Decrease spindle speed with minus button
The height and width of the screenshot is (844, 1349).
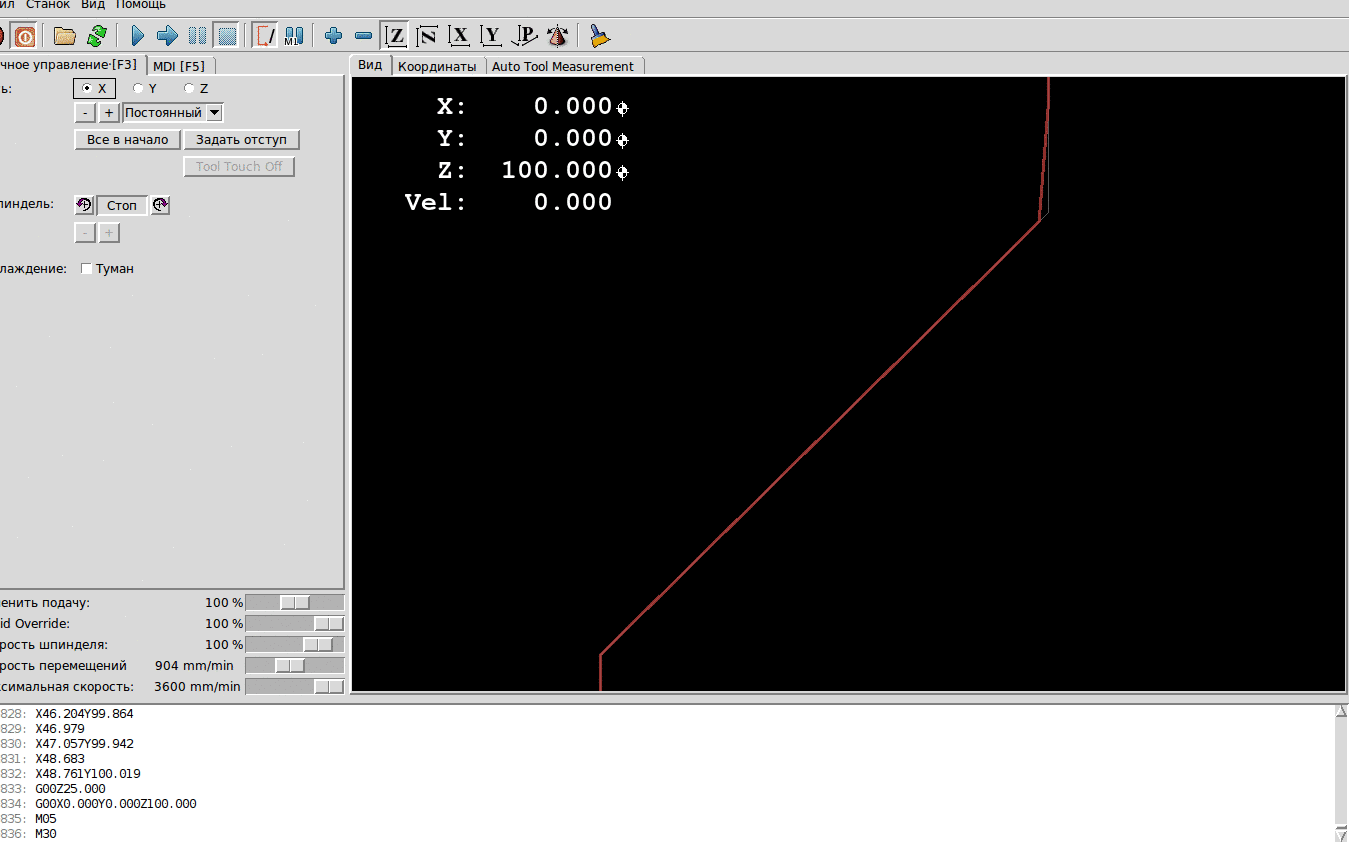pyautogui.click(x=86, y=233)
